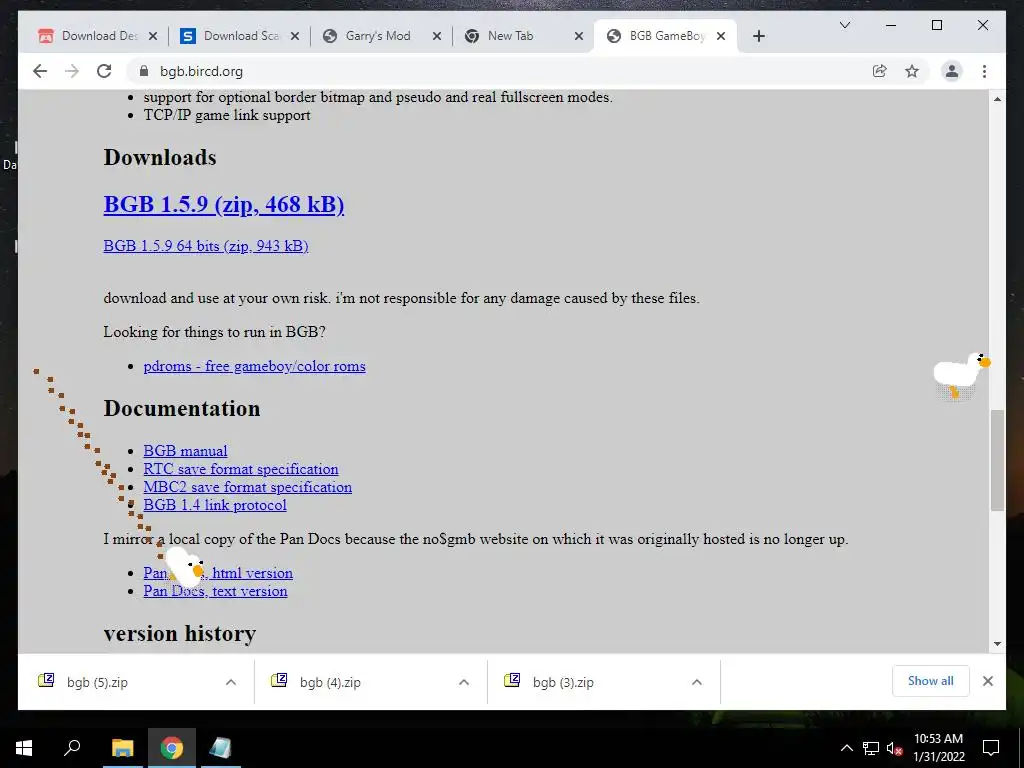Click the bgb (3).zip file icon

click(x=512, y=680)
